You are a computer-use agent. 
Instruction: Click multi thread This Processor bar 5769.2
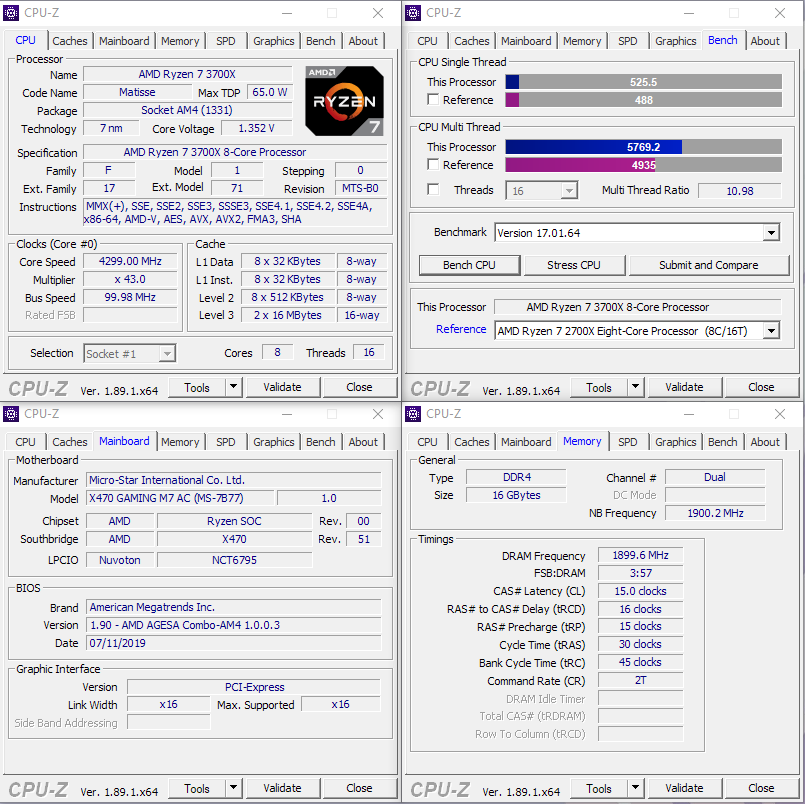(x=644, y=147)
